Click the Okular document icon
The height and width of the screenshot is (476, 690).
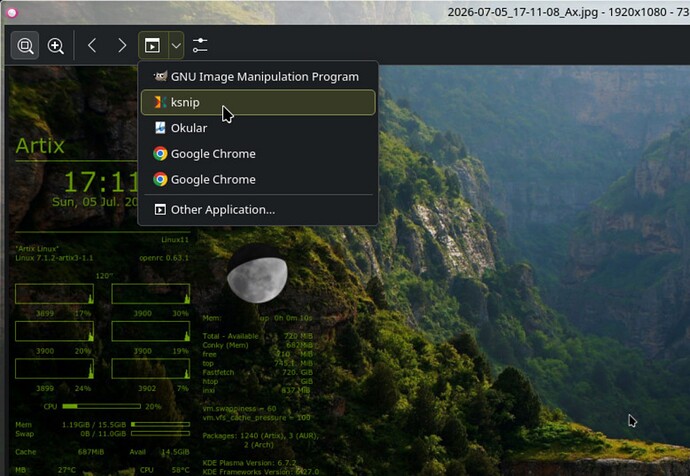[160, 128]
